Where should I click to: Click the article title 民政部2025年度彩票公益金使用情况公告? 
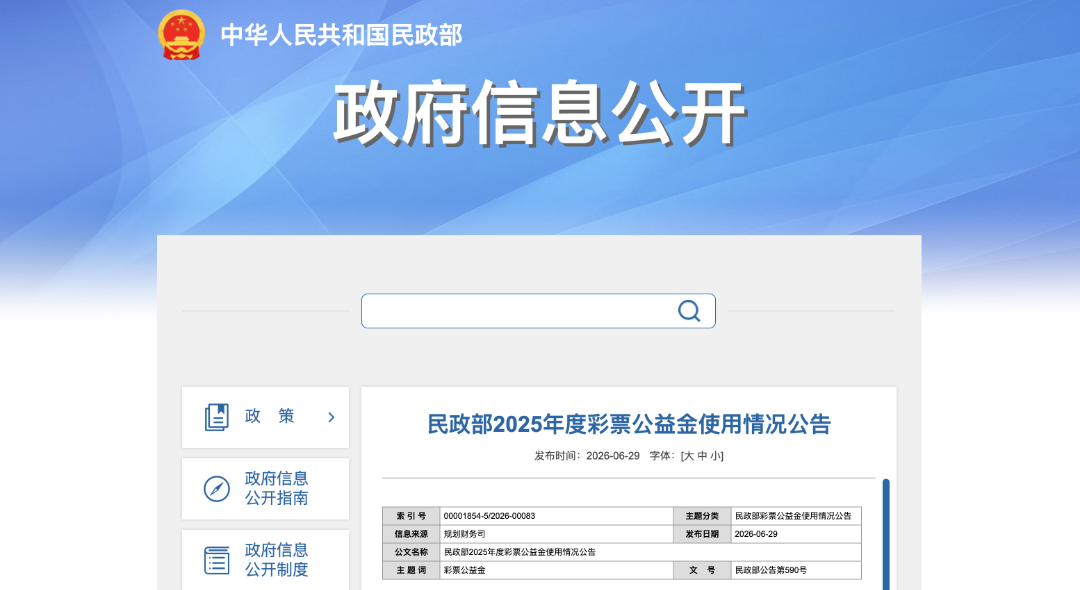click(x=629, y=424)
